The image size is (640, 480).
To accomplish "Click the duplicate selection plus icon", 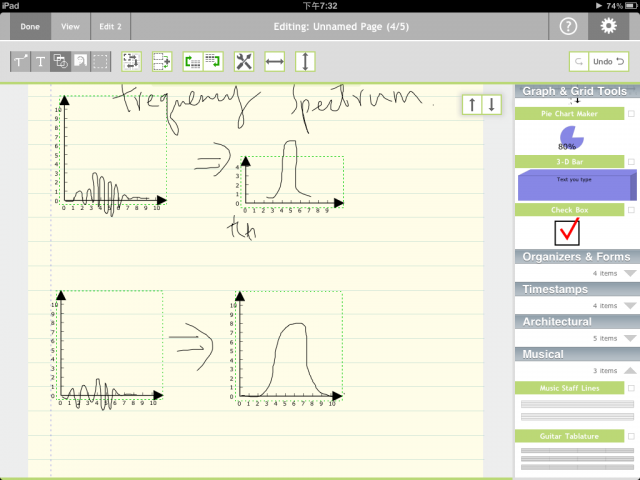I will click(x=162, y=62).
